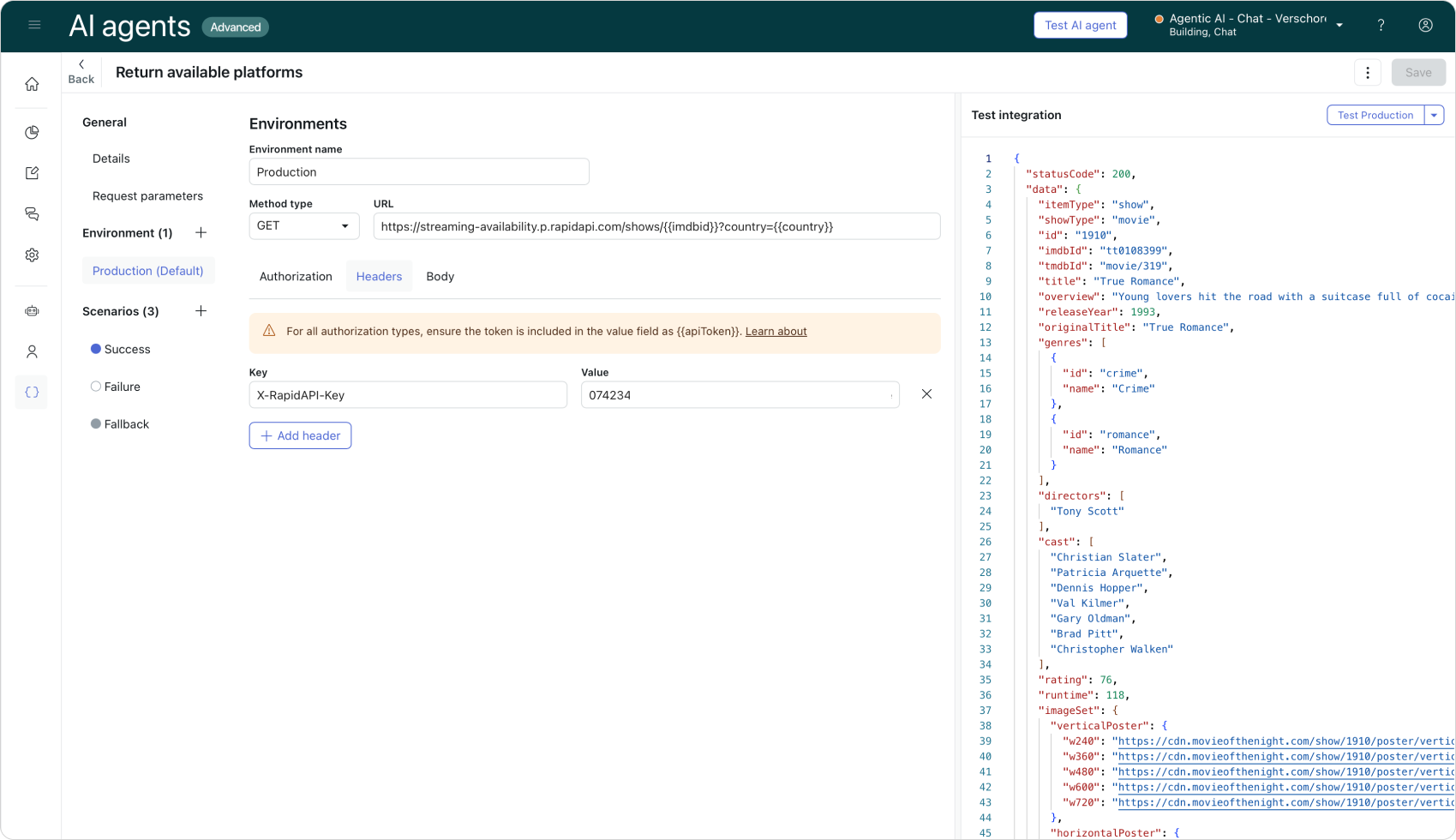Switch to the Body tab

tap(440, 277)
